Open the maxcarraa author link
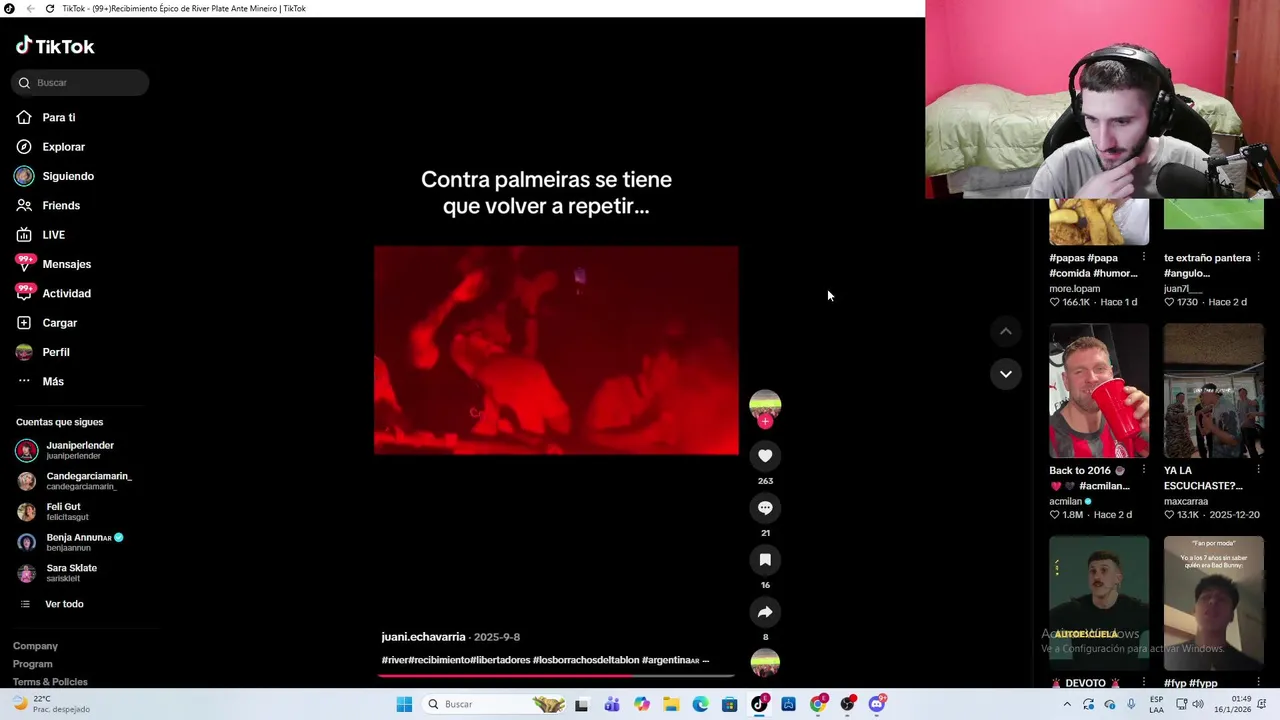This screenshot has width=1280, height=720. (1186, 502)
